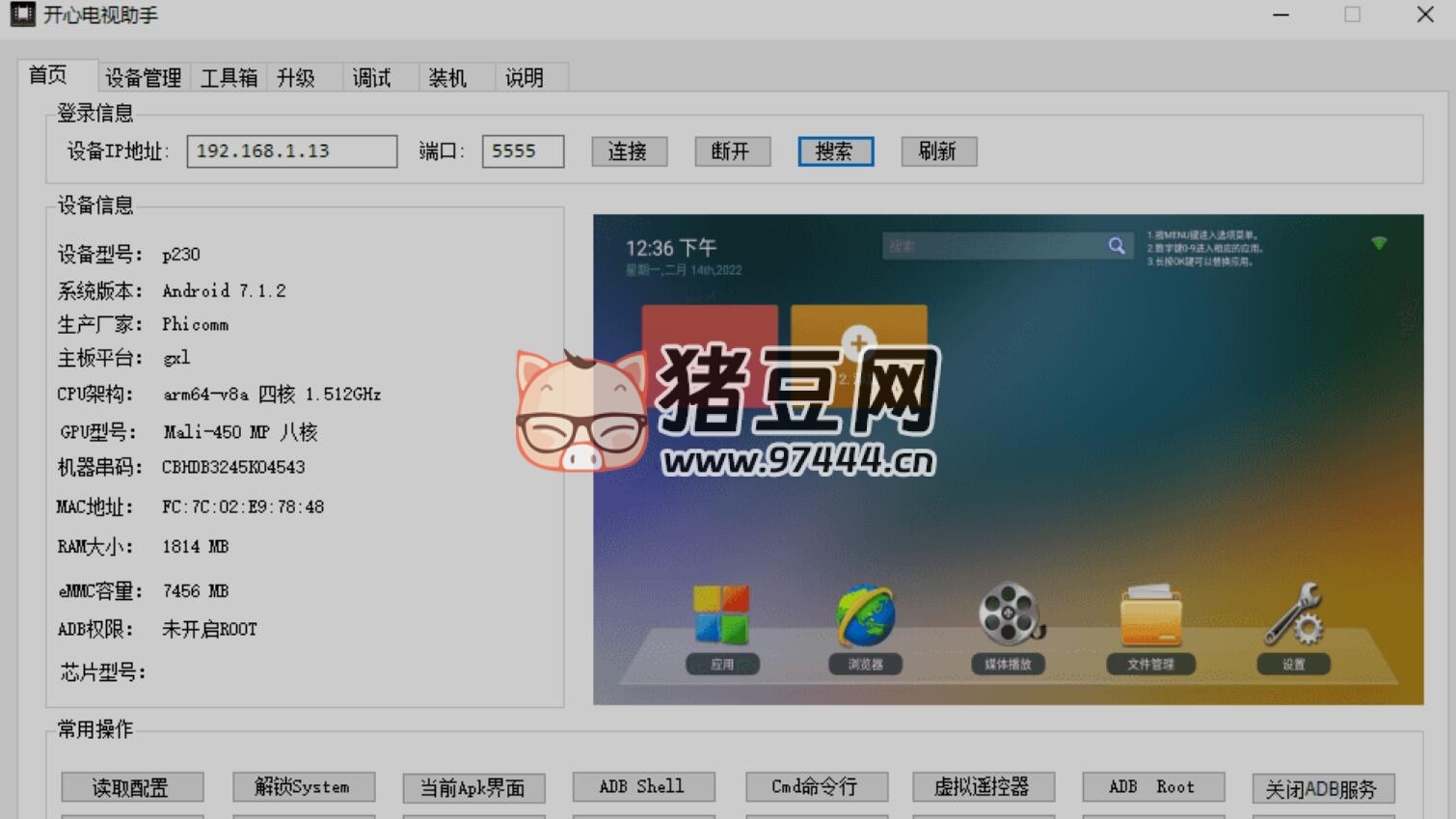This screenshot has width=1456, height=819.
Task: Open the 工具箱 tab
Action: 229,77
